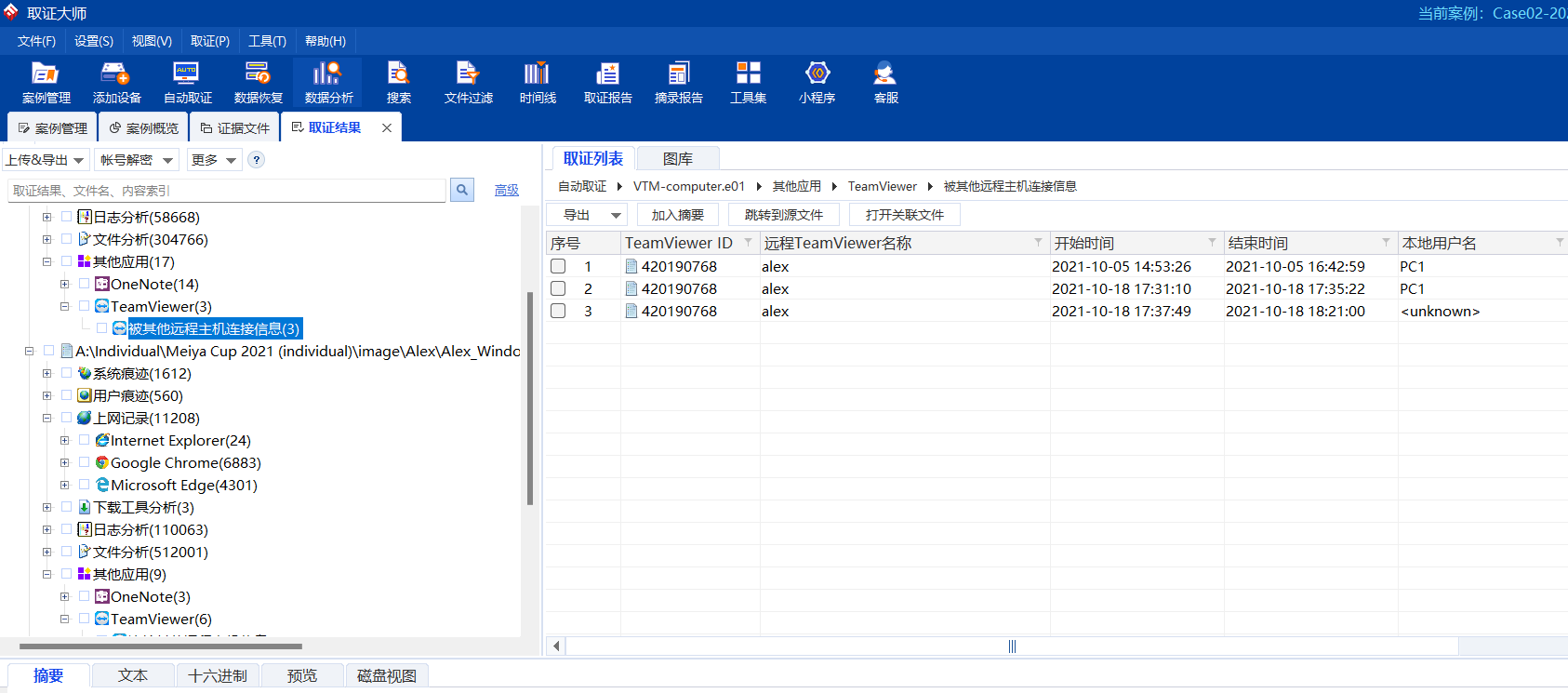Click the blue question-mark help icon
1568x693 pixels.
[x=257, y=160]
